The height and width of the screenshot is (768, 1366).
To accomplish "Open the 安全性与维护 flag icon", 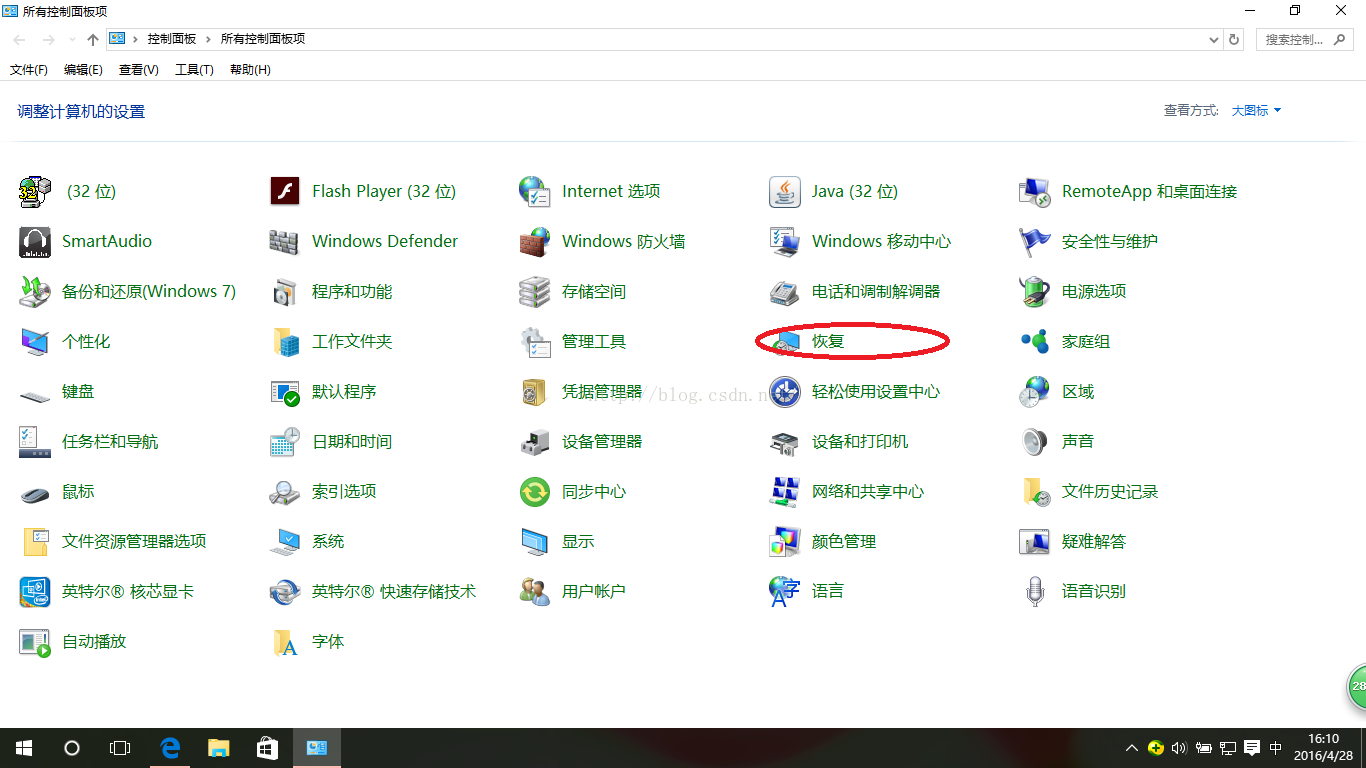I will click(1035, 241).
